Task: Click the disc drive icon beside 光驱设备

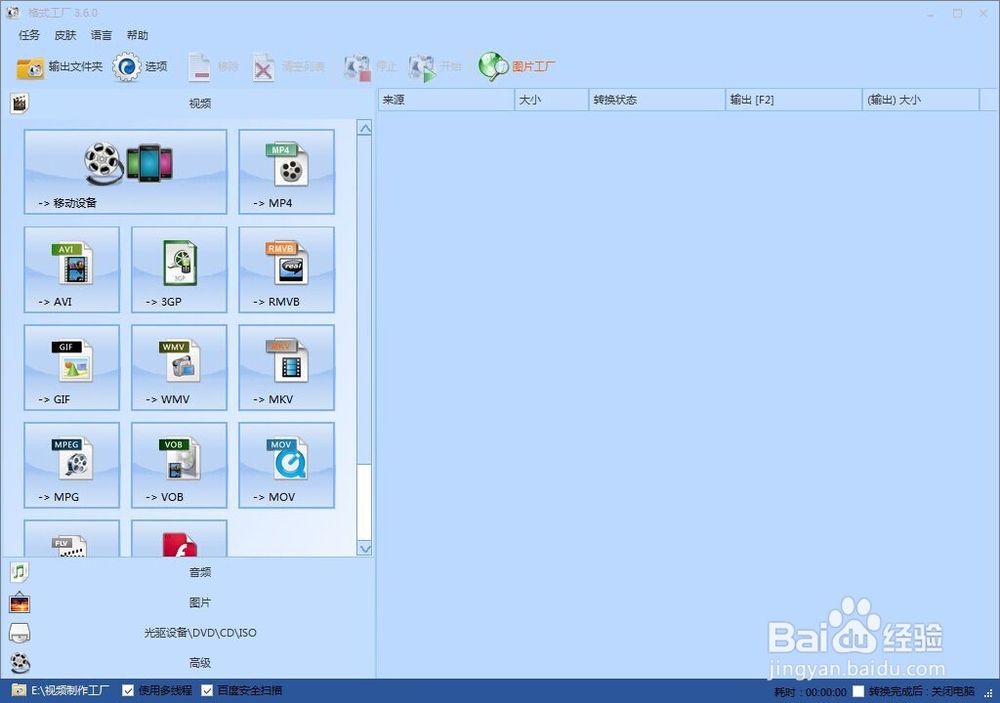Action: 20,633
